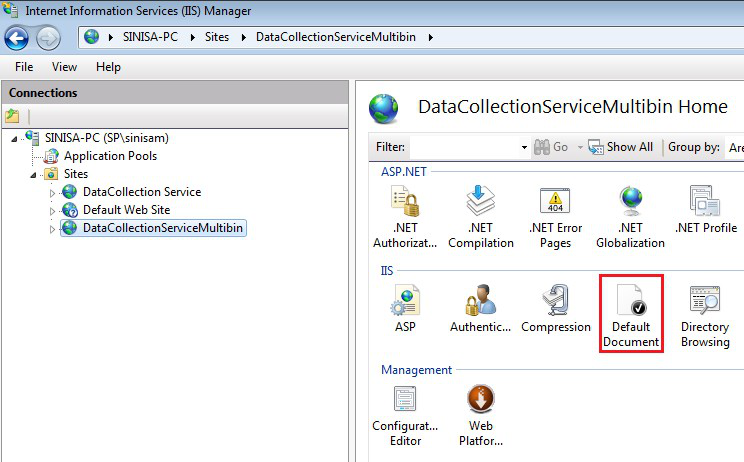The image size is (744, 462).
Task: Open the View menu
Action: click(64, 67)
